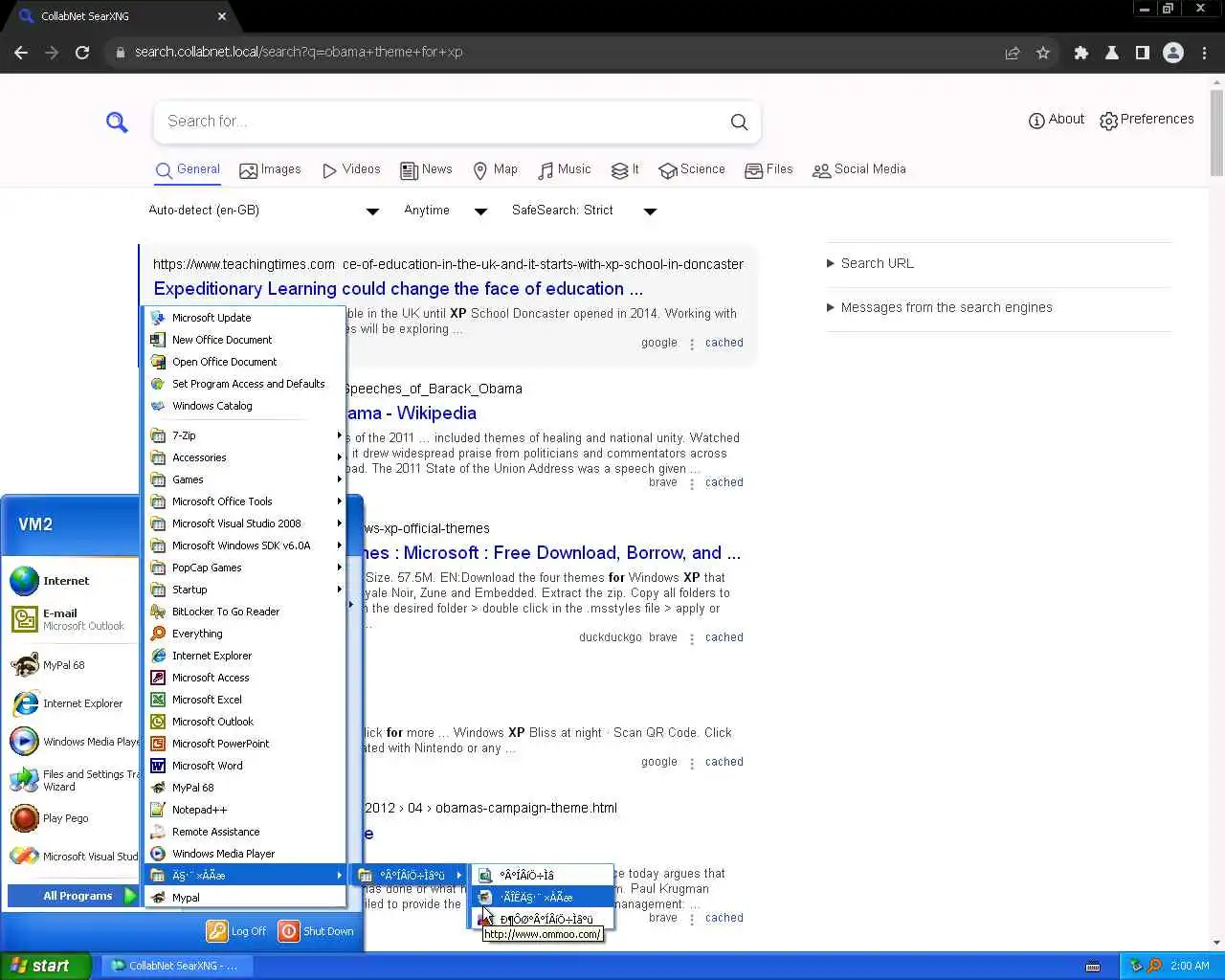Expand PopCap Games submenu

pos(244,568)
